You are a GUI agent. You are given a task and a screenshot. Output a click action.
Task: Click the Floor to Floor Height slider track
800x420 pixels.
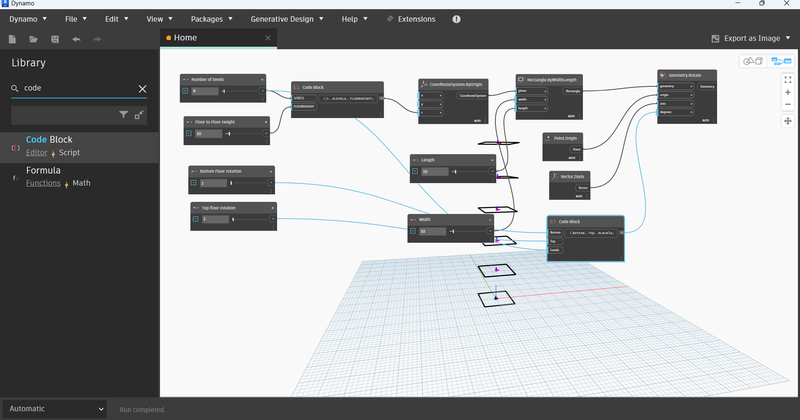(244, 133)
